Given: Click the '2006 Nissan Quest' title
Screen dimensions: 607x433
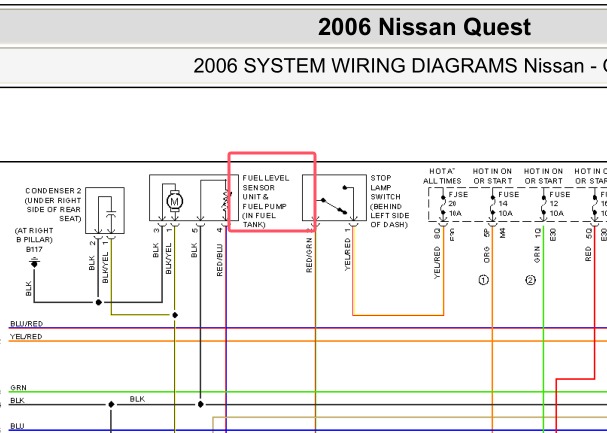Looking at the screenshot, I should click(424, 27).
